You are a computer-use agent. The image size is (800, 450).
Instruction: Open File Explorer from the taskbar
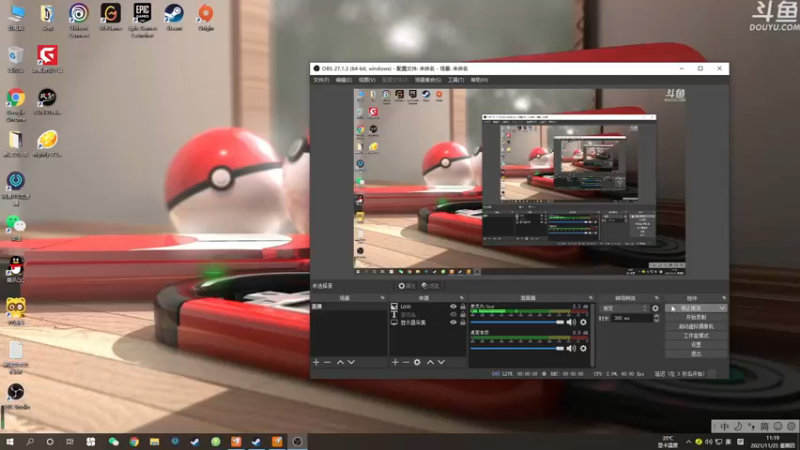[x=155, y=442]
